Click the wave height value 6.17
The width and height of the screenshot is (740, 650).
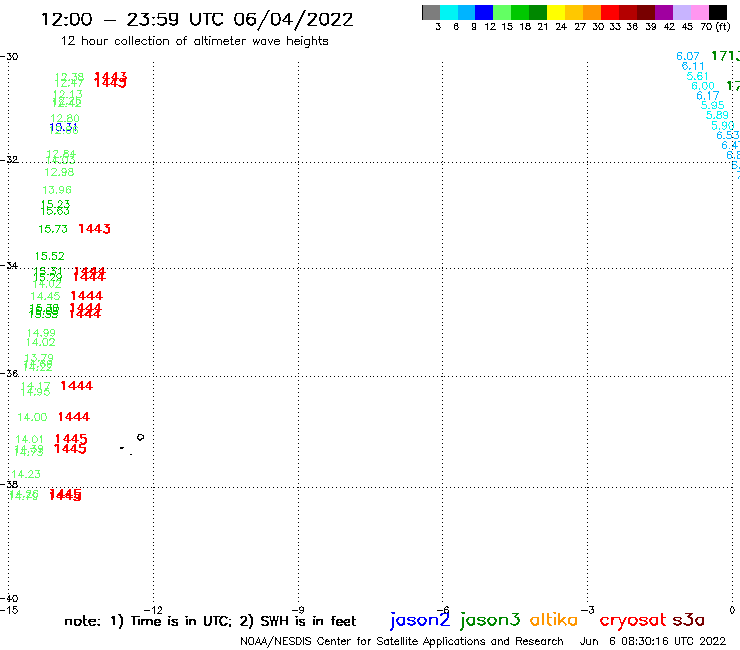708,96
